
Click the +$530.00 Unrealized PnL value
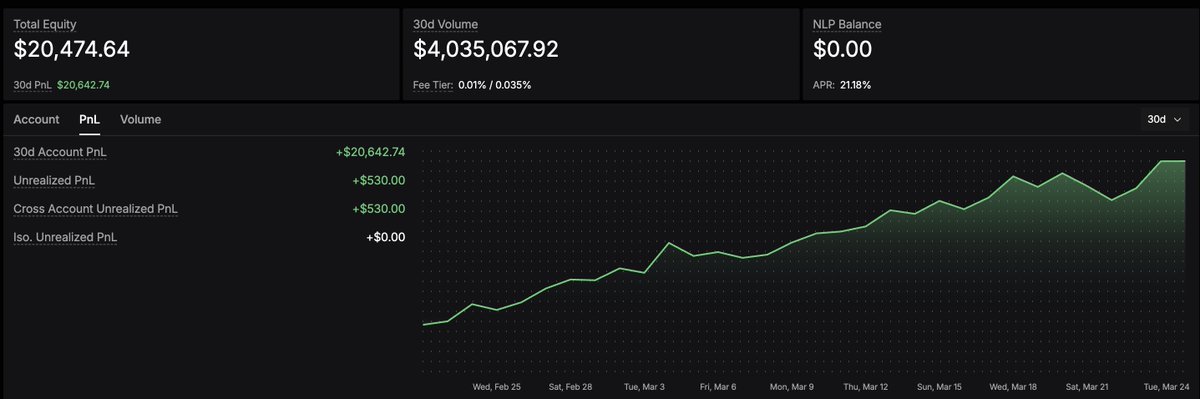point(379,180)
